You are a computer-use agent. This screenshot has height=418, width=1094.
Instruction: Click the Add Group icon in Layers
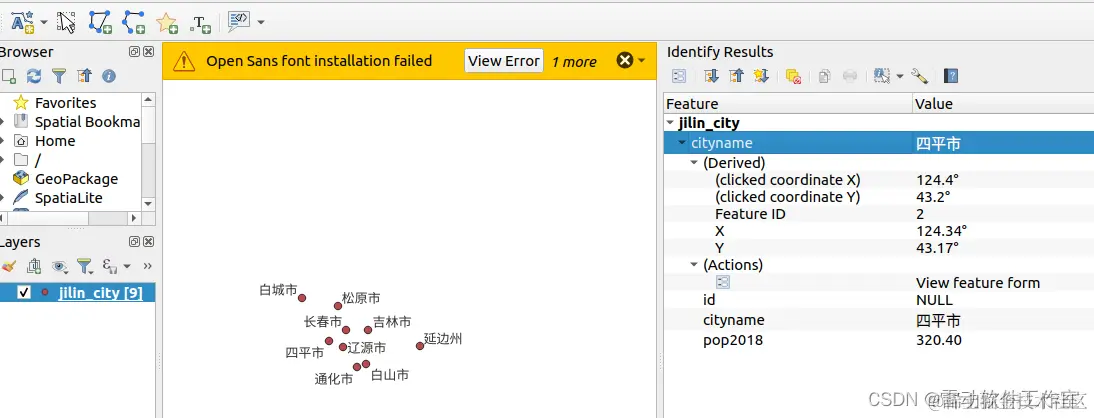(x=33, y=266)
